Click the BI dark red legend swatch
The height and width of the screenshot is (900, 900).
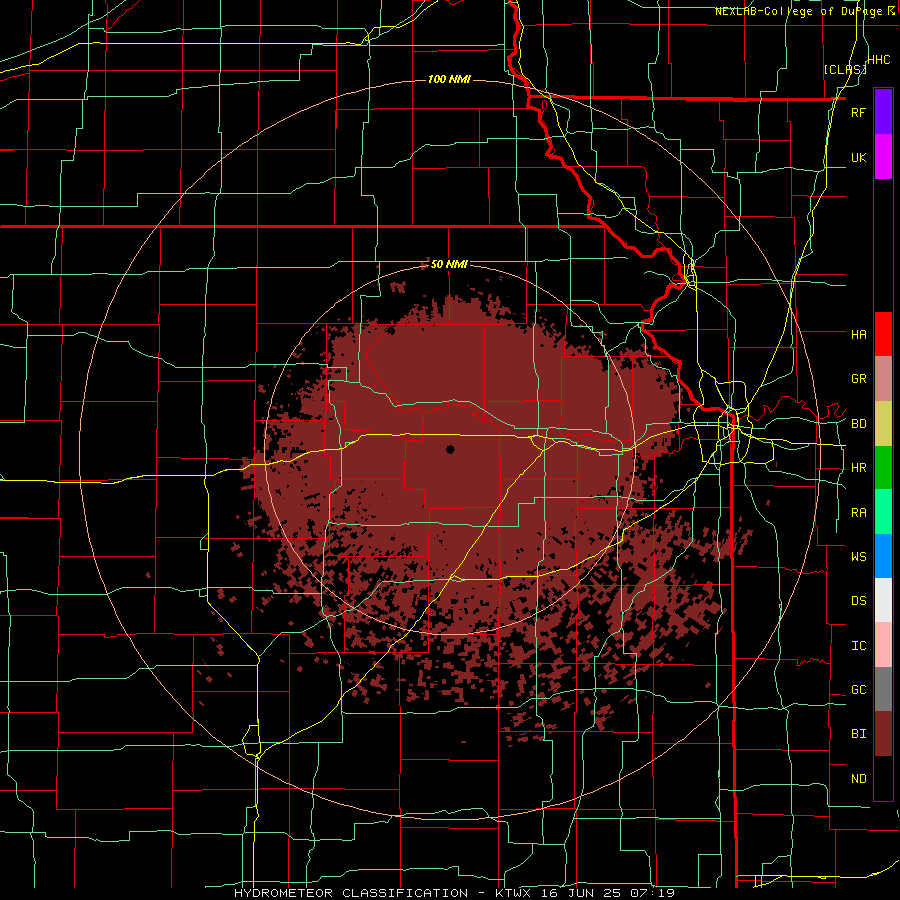[883, 734]
